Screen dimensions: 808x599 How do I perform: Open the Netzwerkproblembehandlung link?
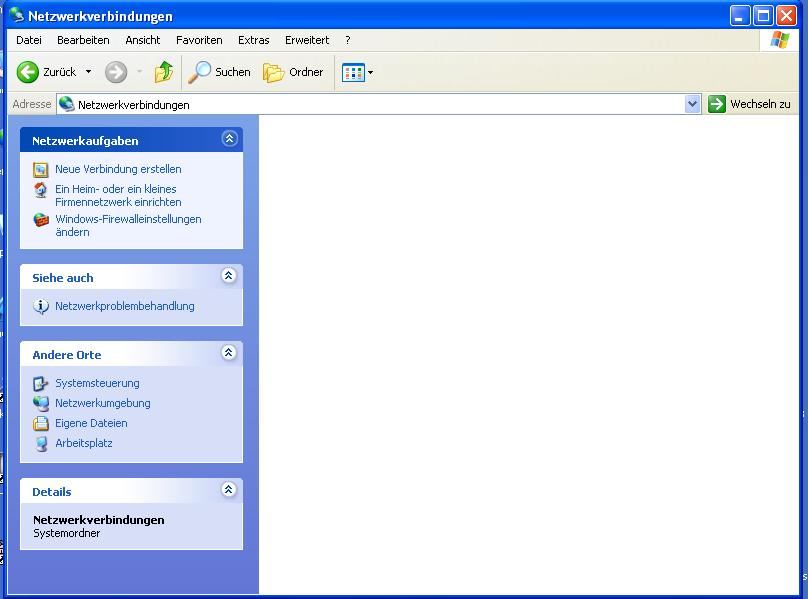point(125,306)
